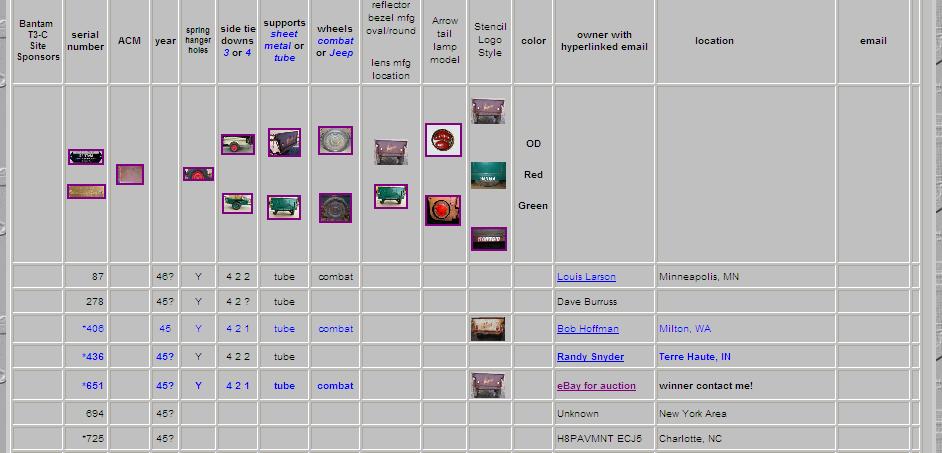Follow the eBay for auction link
The image size is (942, 453).
596,386
